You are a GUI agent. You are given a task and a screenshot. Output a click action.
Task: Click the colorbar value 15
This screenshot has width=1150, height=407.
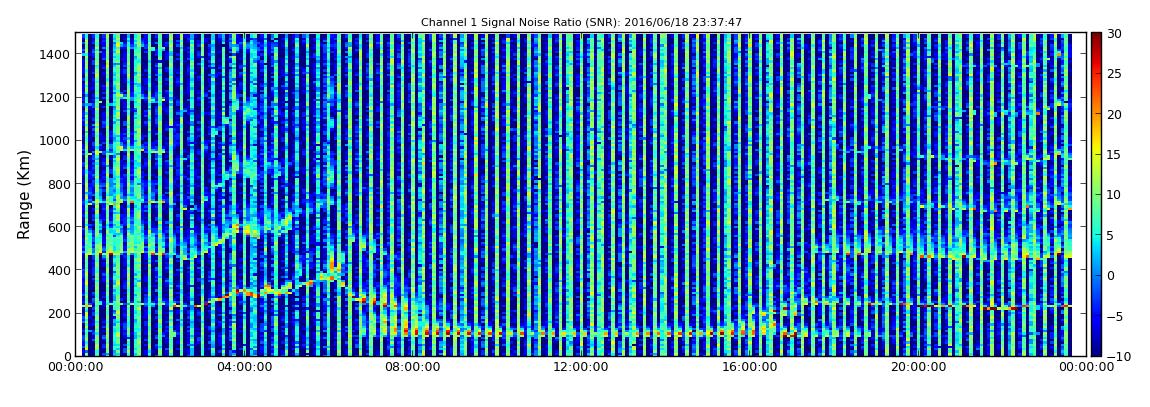1114,155
